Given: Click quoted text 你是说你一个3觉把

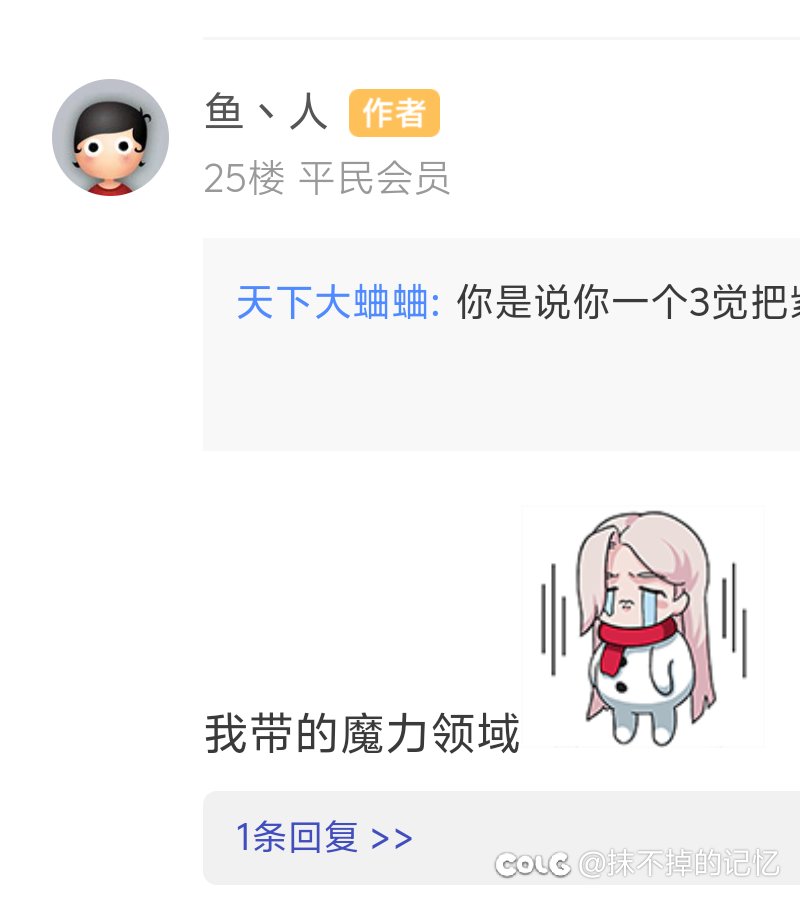Looking at the screenshot, I should coord(628,302).
